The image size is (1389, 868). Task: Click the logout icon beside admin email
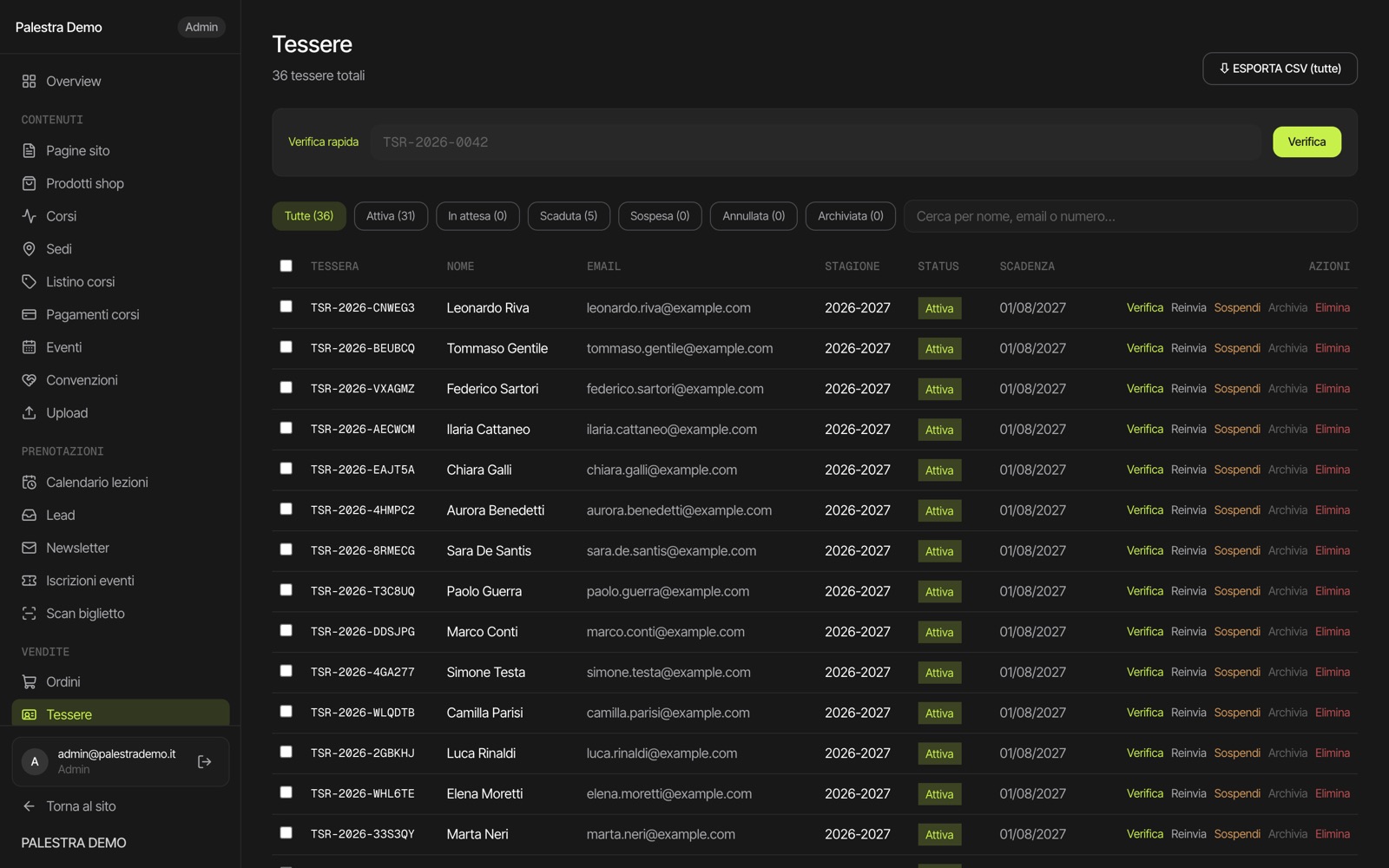[205, 761]
